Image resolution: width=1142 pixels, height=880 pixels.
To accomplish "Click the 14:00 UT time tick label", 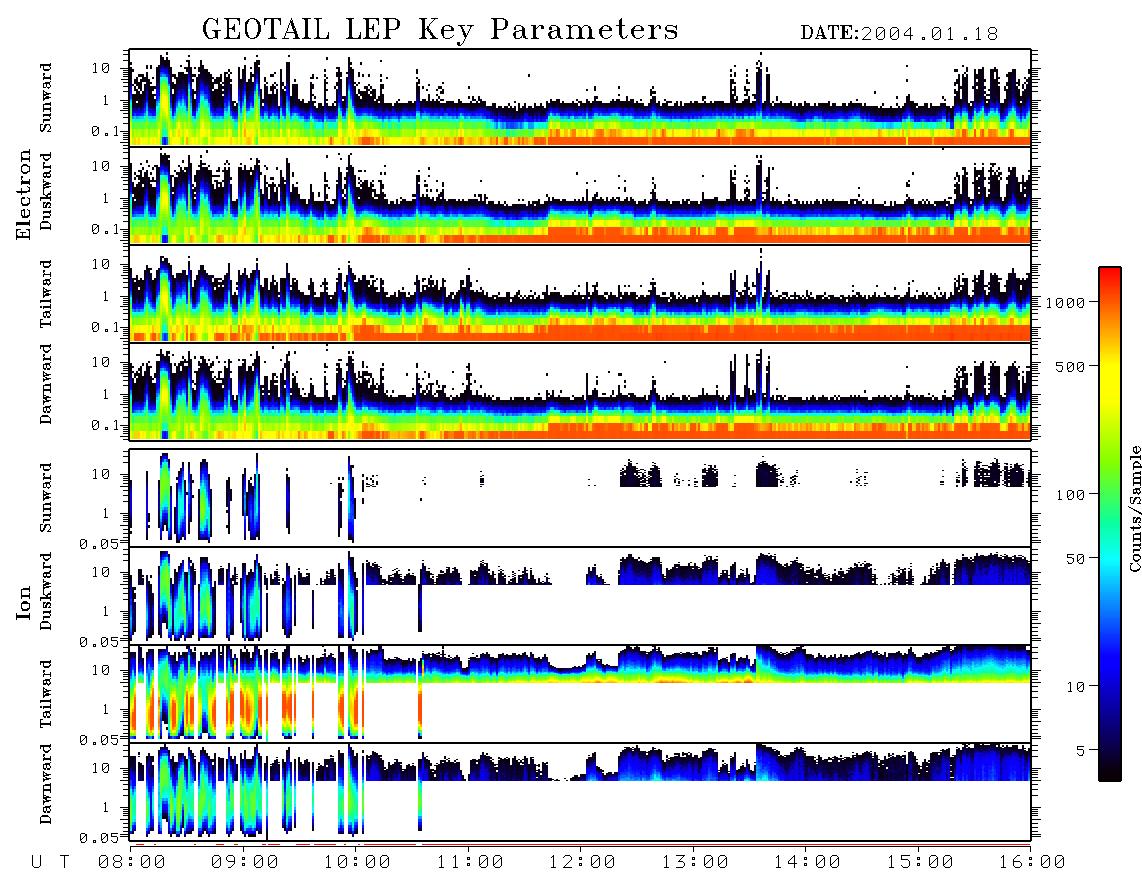I will (x=807, y=862).
